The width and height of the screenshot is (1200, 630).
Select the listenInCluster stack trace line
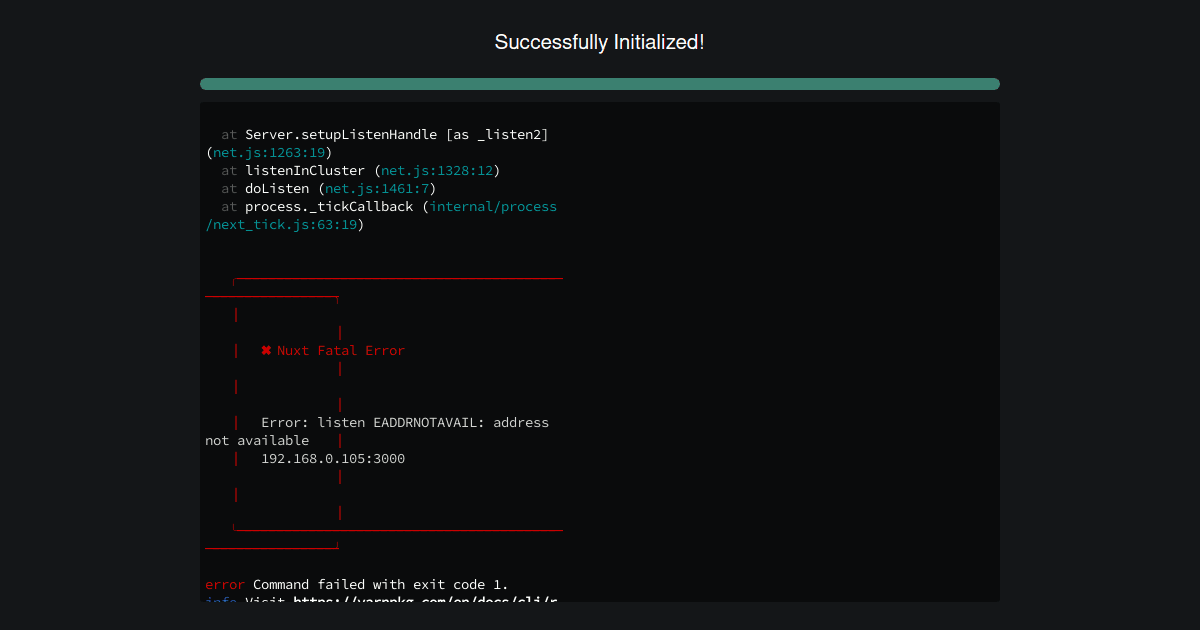305,170
